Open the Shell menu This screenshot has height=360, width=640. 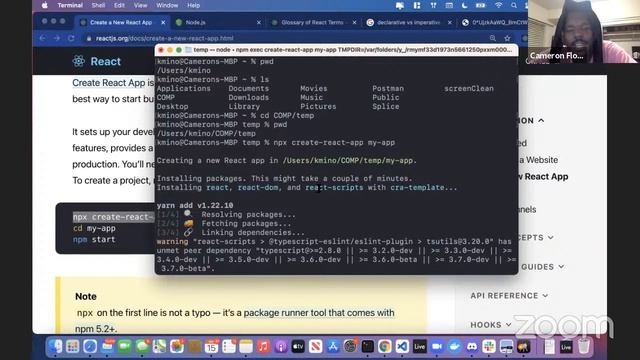coord(98,5)
